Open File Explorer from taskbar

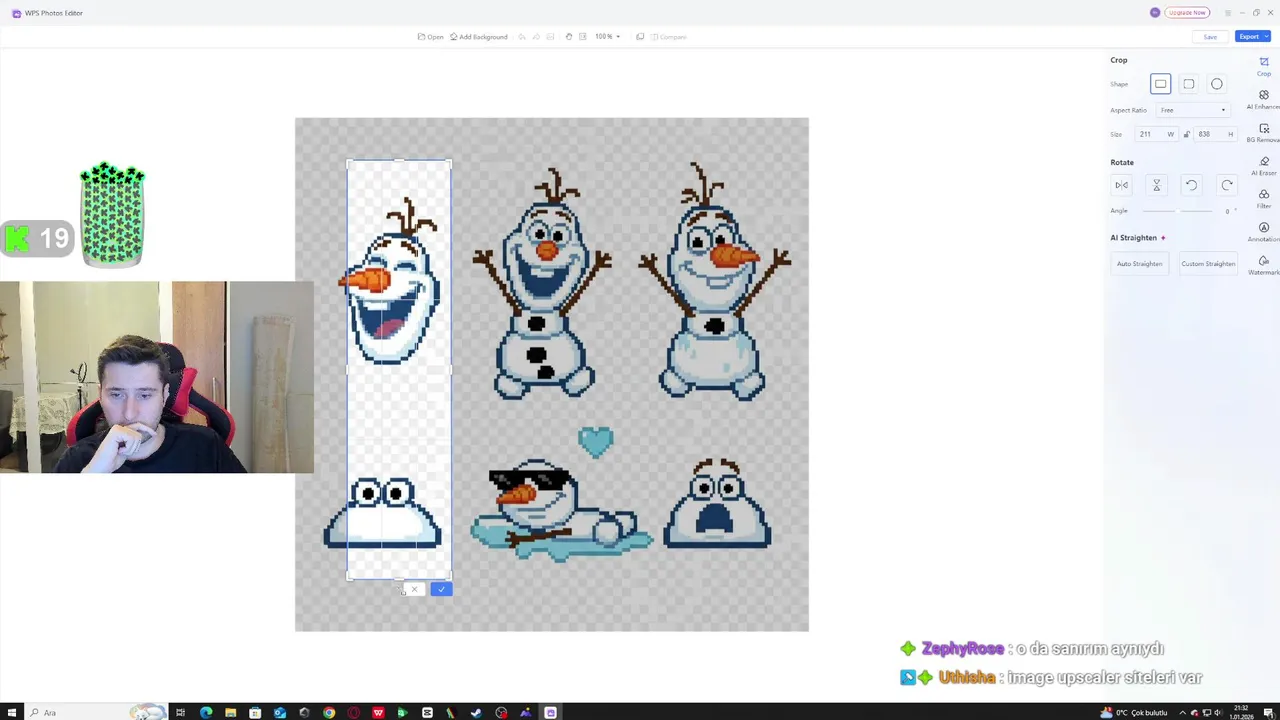tap(231, 713)
